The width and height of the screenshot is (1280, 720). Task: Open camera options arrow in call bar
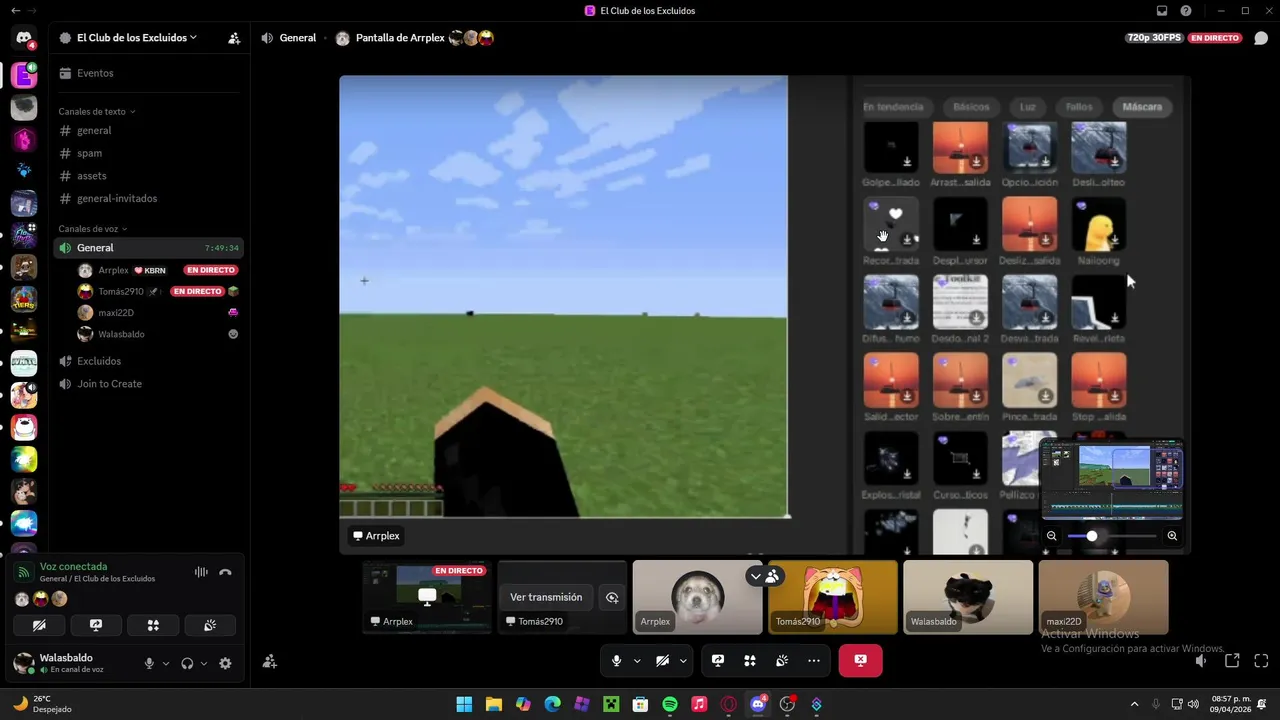pos(683,661)
